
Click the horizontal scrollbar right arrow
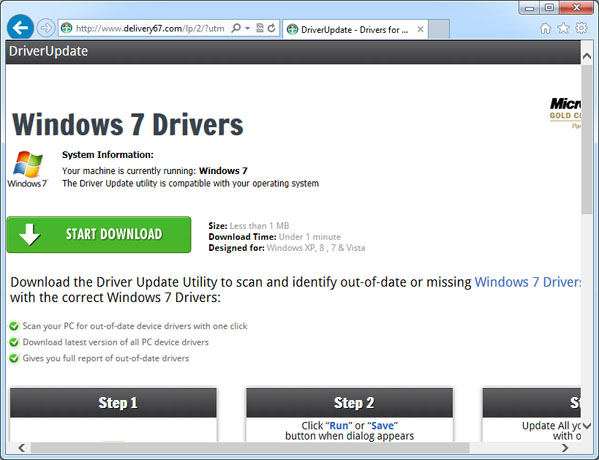(x=565, y=448)
